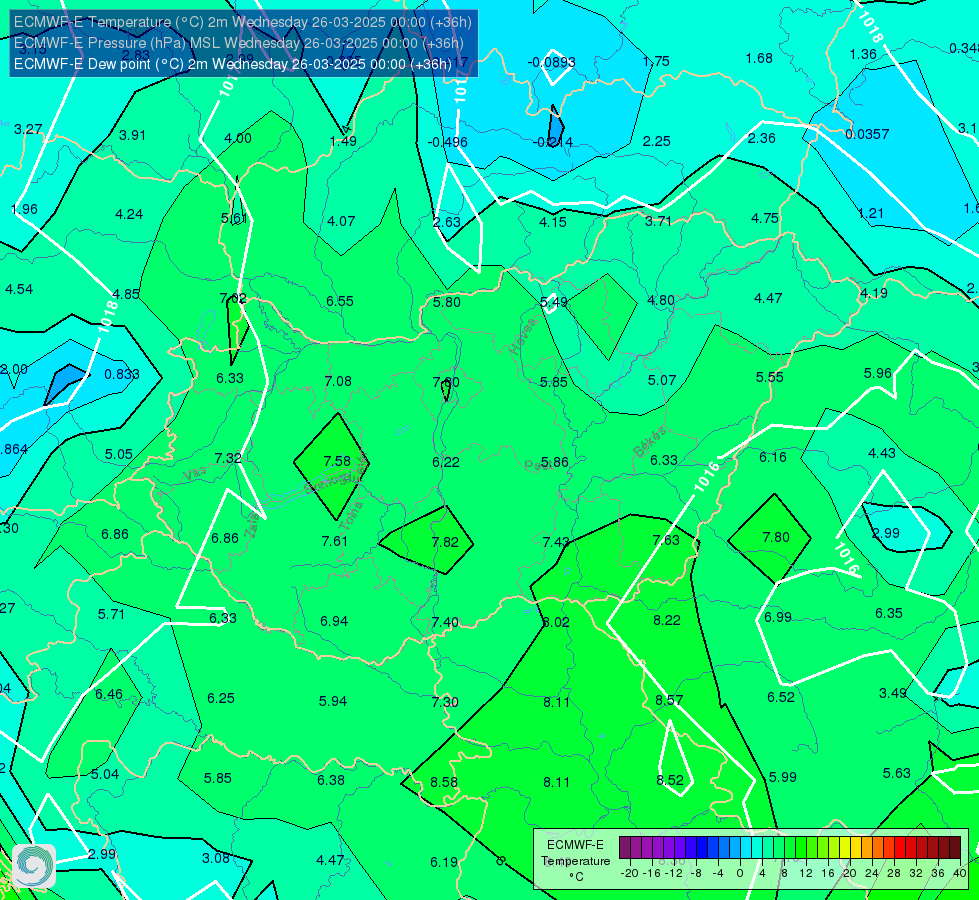Image resolution: width=979 pixels, height=900 pixels.
Task: Click the swirl logo icon at bottom-left corner
Action: click(34, 866)
